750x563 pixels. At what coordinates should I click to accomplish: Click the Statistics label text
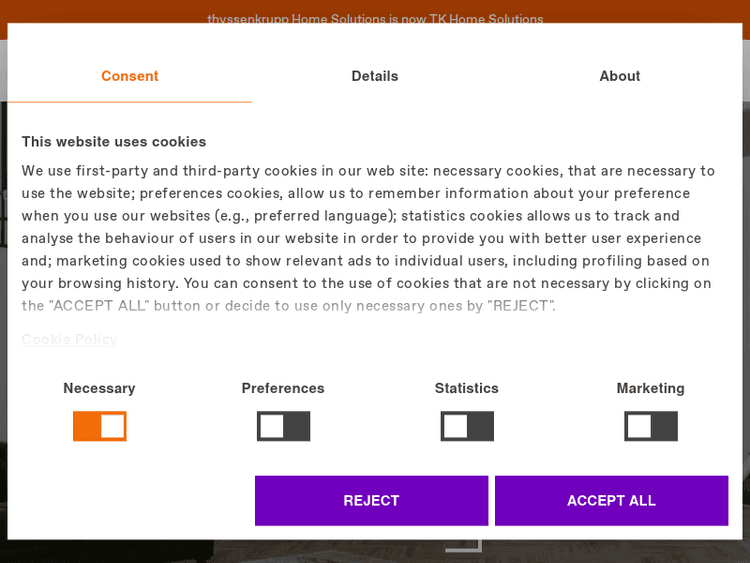tap(467, 388)
